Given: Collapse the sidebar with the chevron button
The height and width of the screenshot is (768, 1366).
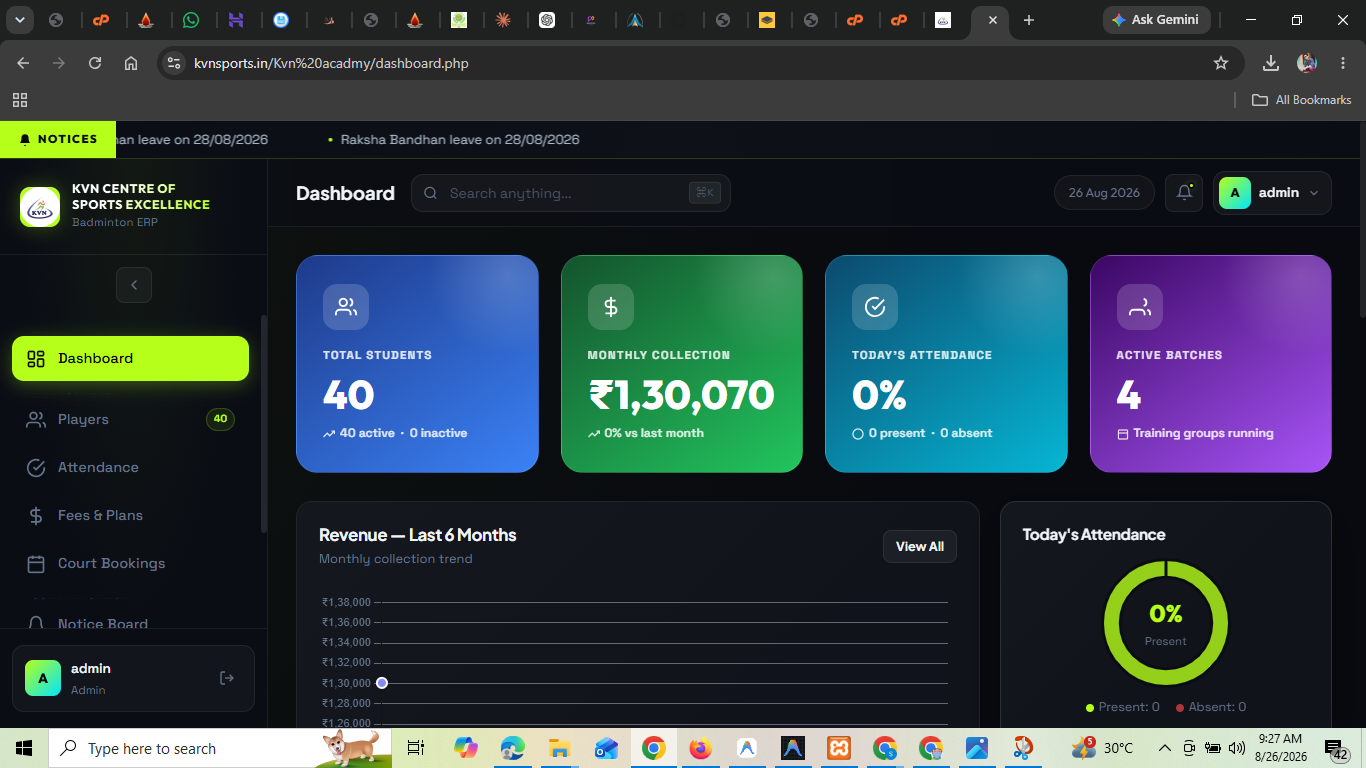Looking at the screenshot, I should 134,285.
